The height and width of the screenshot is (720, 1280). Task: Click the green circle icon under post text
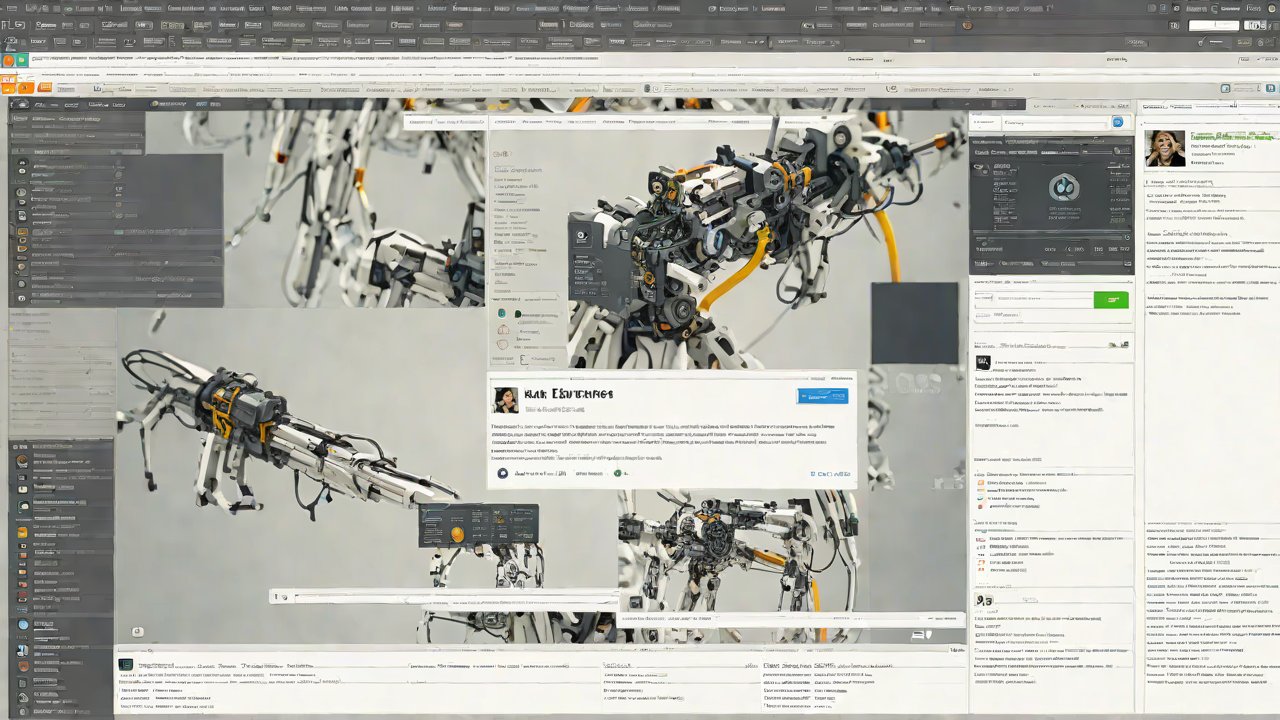point(617,473)
